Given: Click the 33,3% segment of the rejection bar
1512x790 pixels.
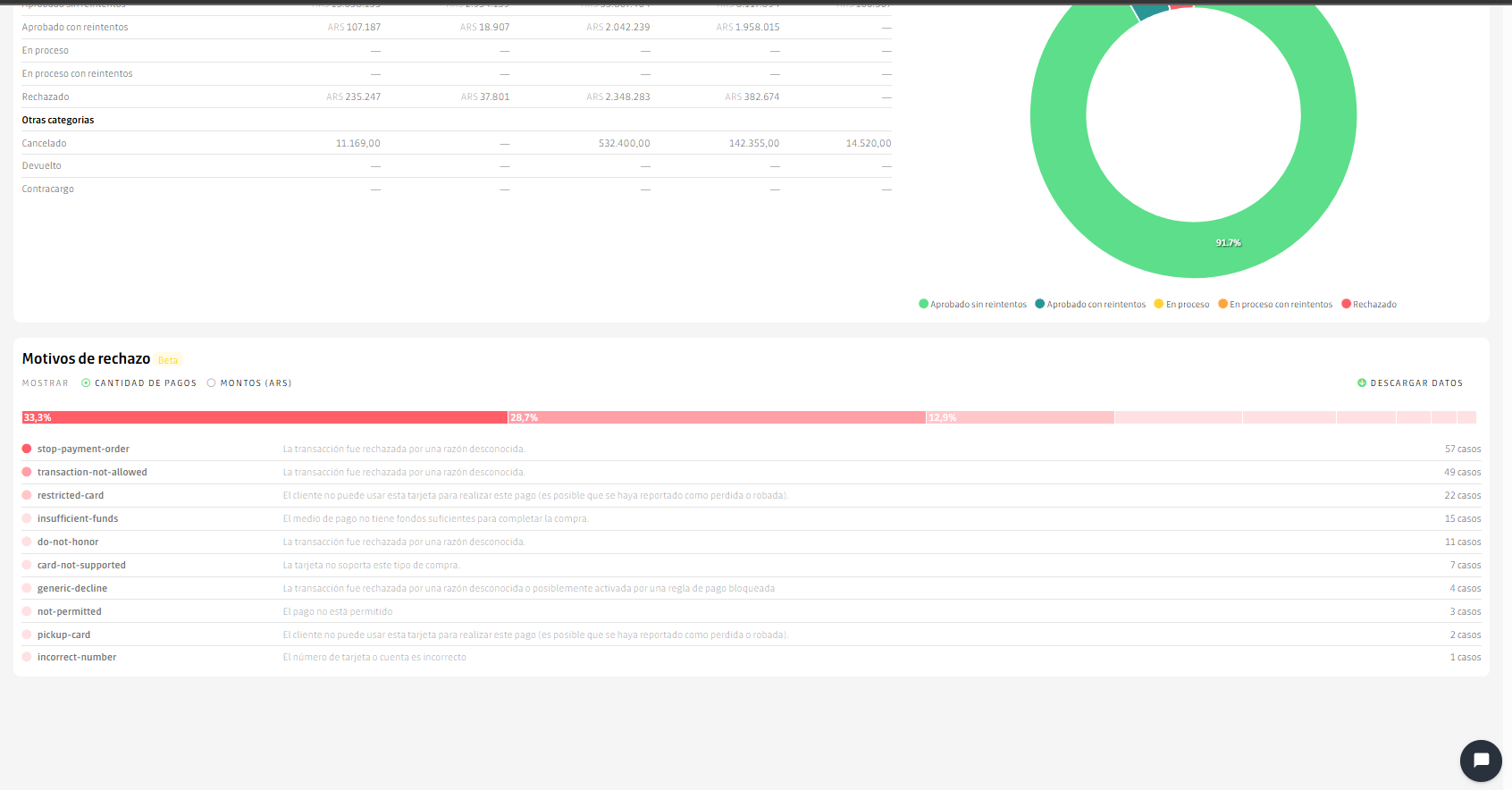Looking at the screenshot, I should (265, 417).
